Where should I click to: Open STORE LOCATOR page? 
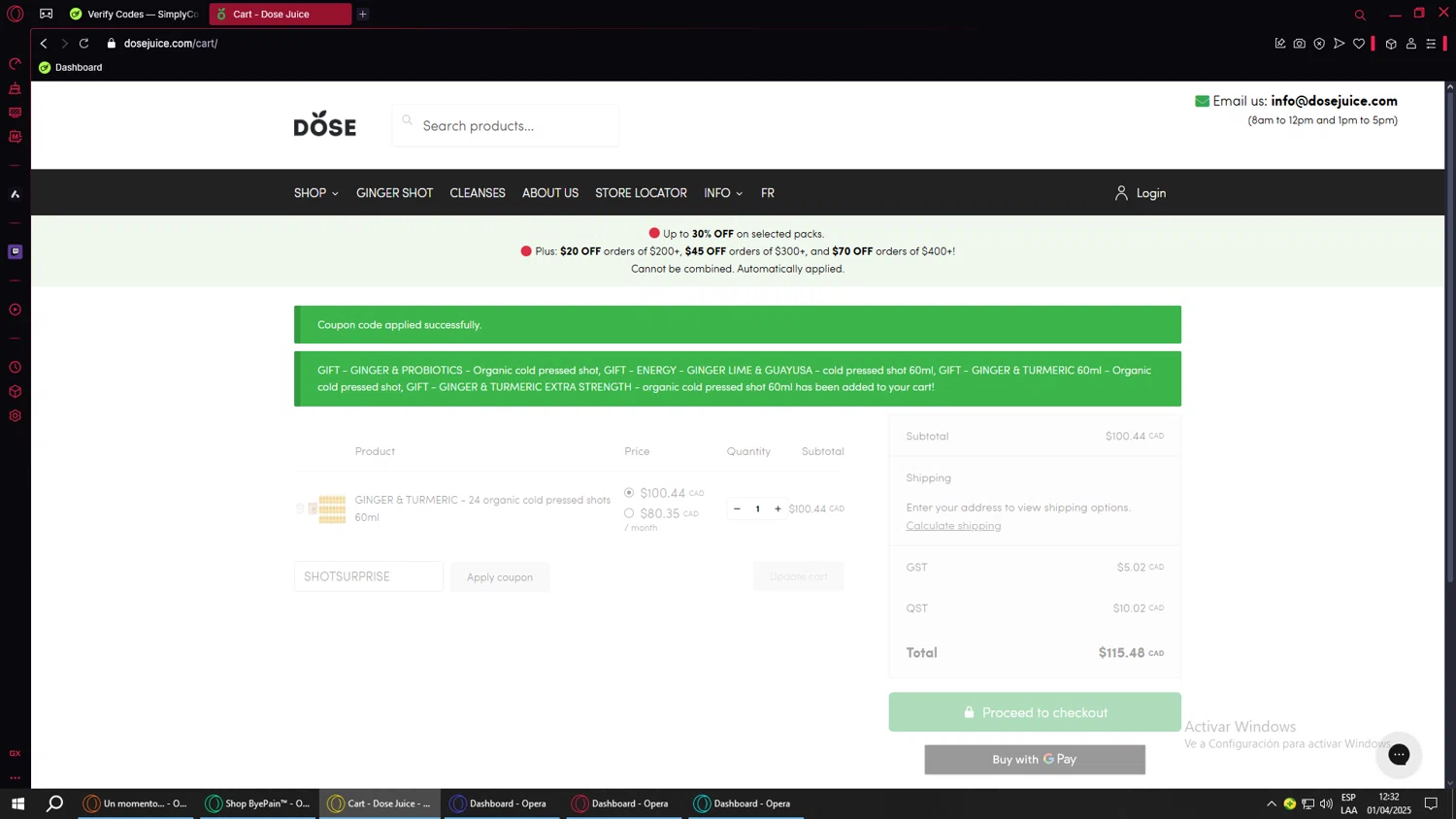tap(641, 193)
